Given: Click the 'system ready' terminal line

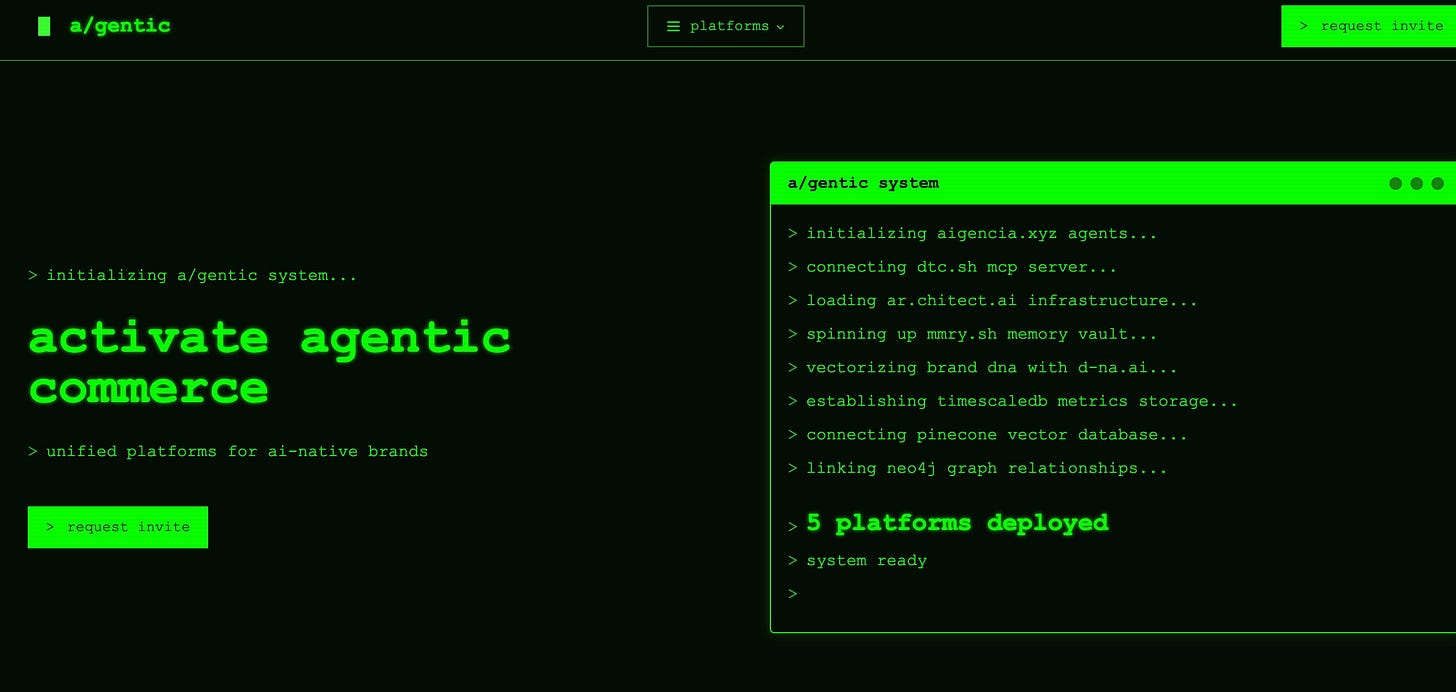Looking at the screenshot, I should [x=866, y=561].
